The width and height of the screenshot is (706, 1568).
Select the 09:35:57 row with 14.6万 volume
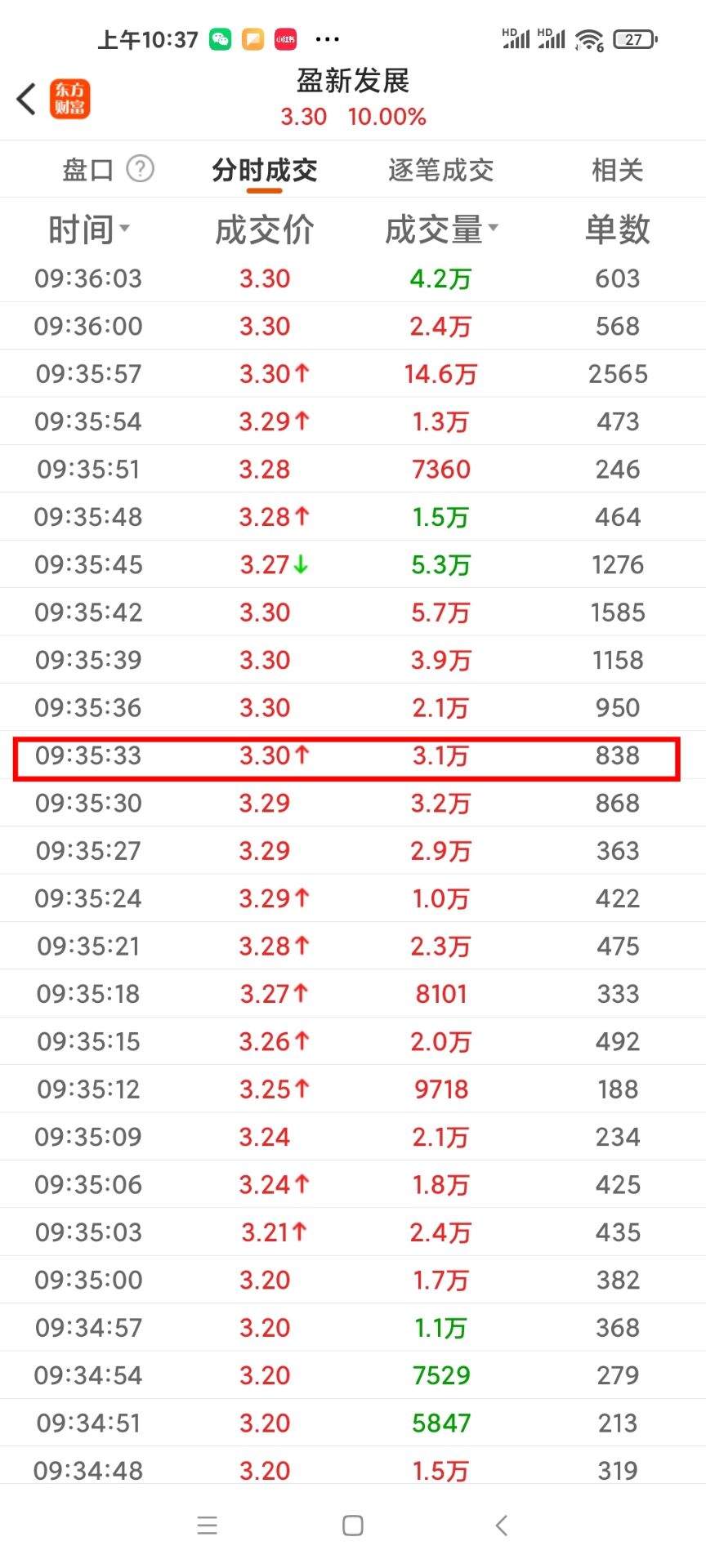tap(353, 374)
